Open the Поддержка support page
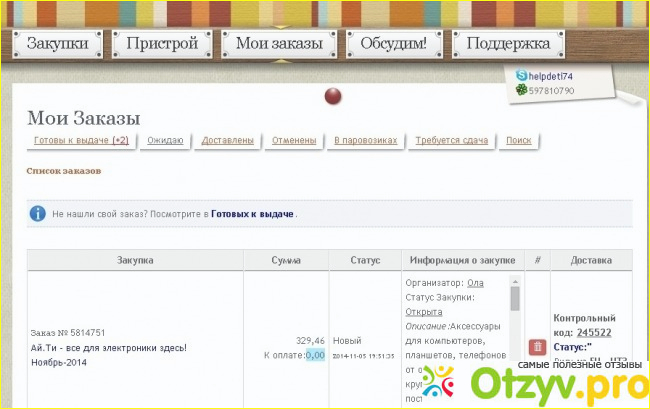The image size is (650, 409). pos(507,44)
